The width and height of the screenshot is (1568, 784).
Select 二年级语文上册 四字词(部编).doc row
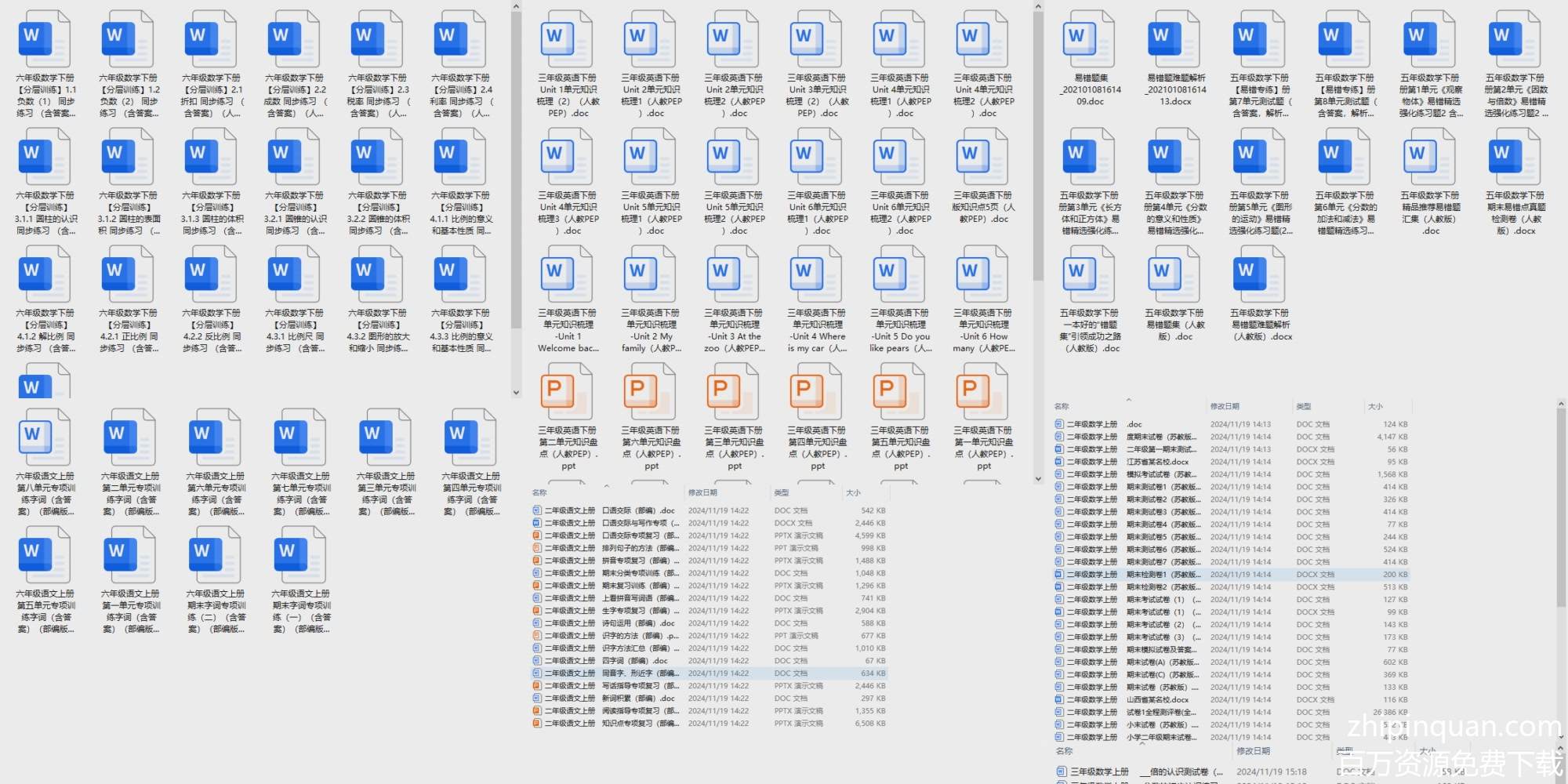click(627, 661)
